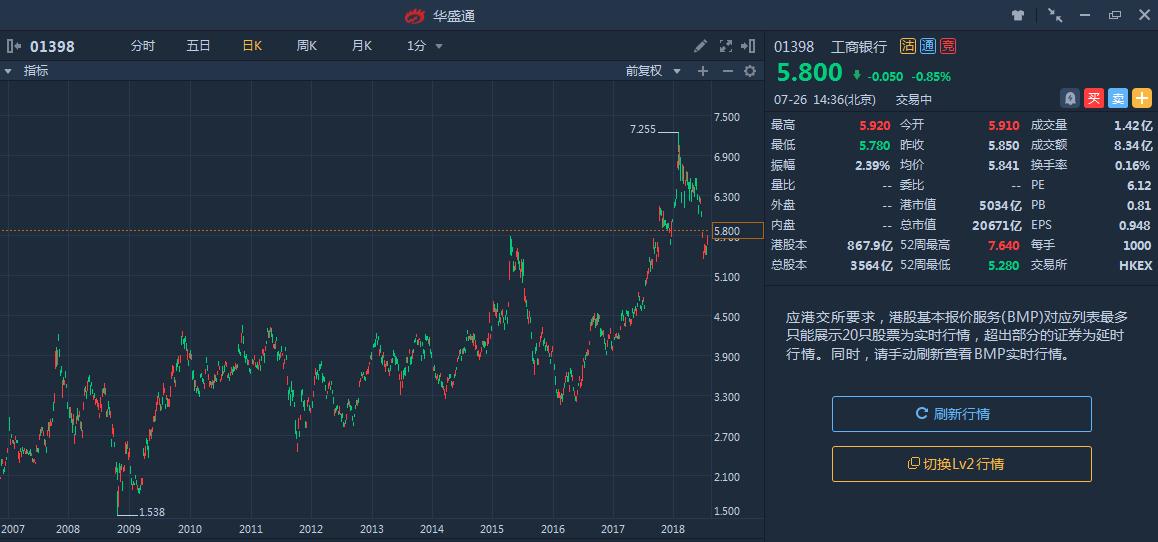1158x542 pixels.
Task: Click the 成交量 value 1.42亿
Action: pyautogui.click(x=1133, y=126)
